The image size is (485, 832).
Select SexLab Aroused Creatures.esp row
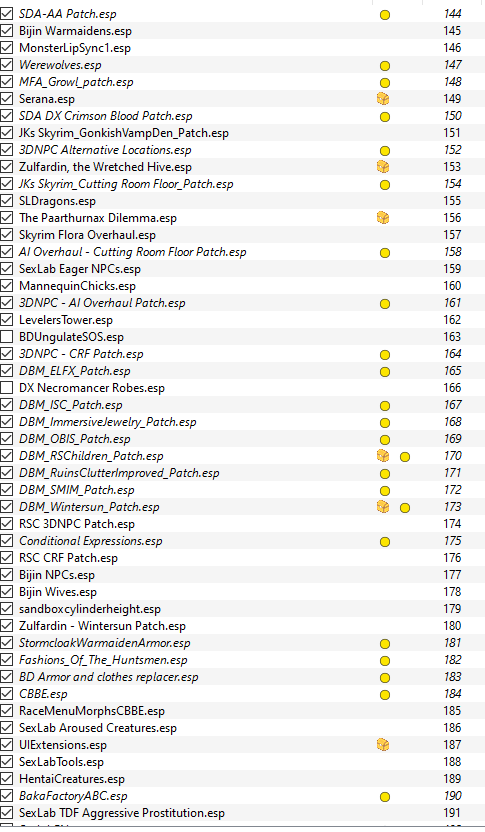[x=242, y=727]
